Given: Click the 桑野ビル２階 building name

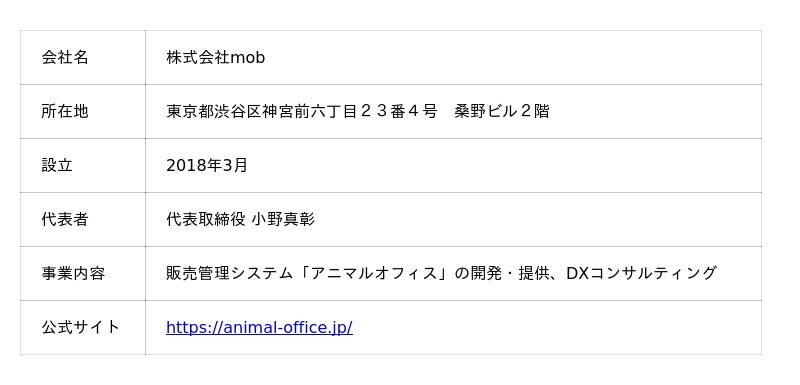Looking at the screenshot, I should (x=502, y=112).
